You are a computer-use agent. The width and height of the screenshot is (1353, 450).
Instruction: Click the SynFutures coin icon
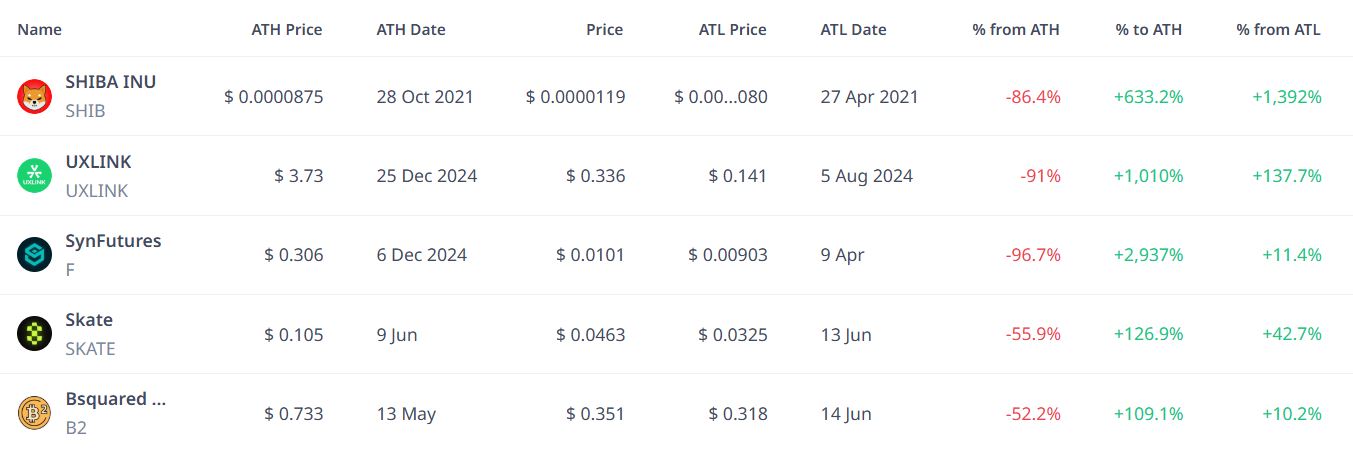(x=34, y=255)
